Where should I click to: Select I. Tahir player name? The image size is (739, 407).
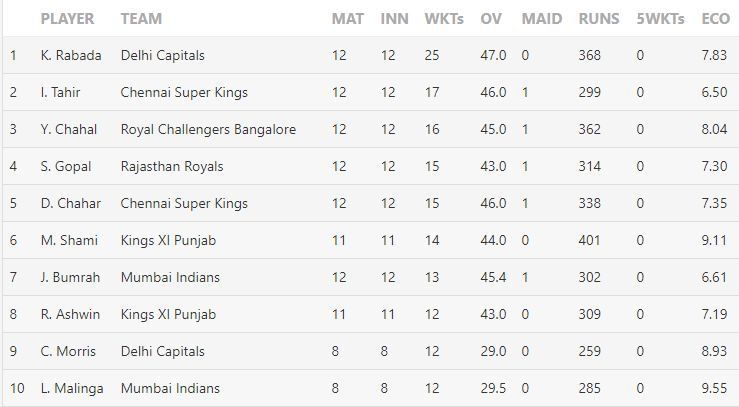point(59,93)
